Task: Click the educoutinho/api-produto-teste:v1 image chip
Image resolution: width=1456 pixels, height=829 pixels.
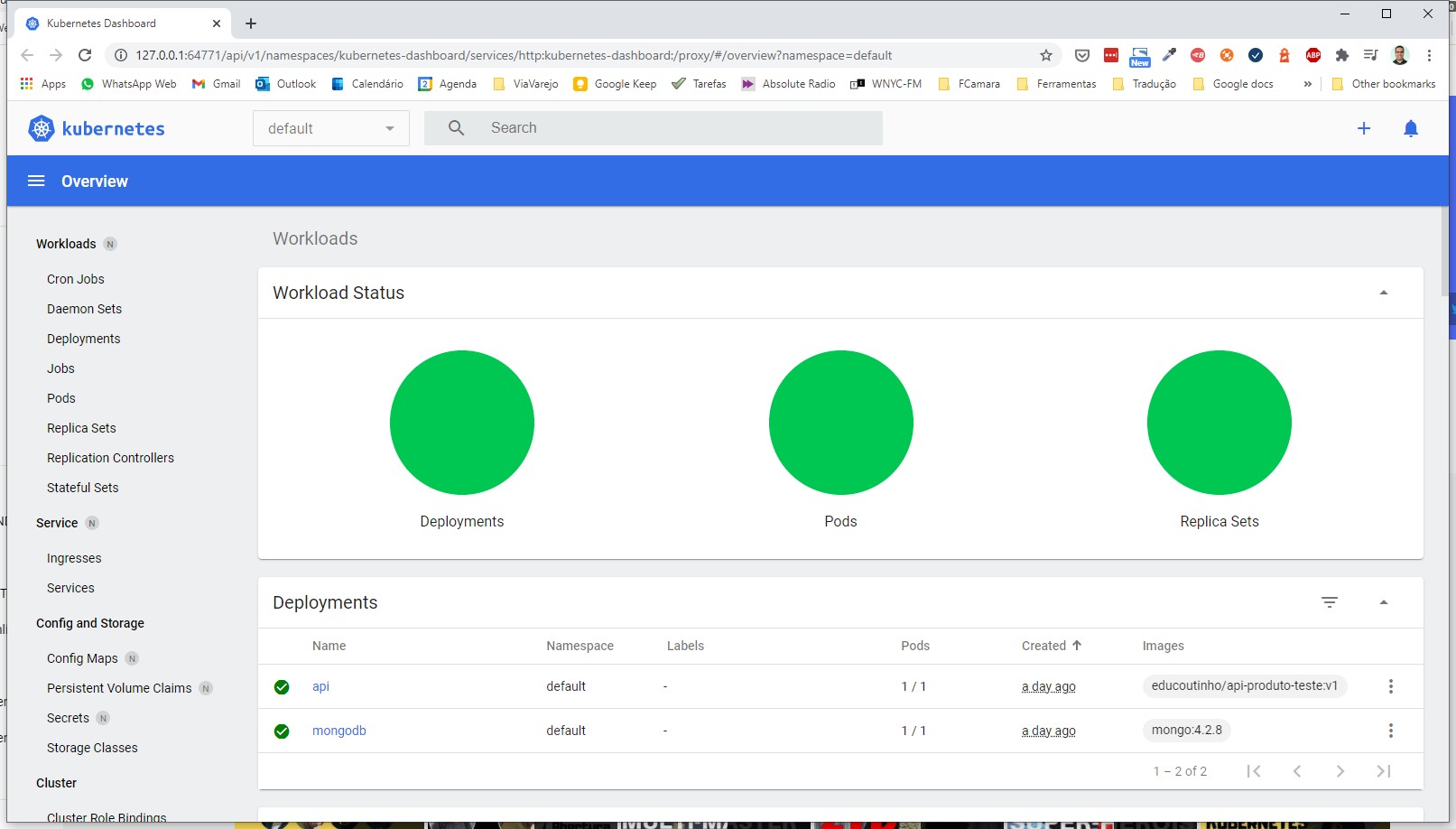Action: (x=1245, y=685)
